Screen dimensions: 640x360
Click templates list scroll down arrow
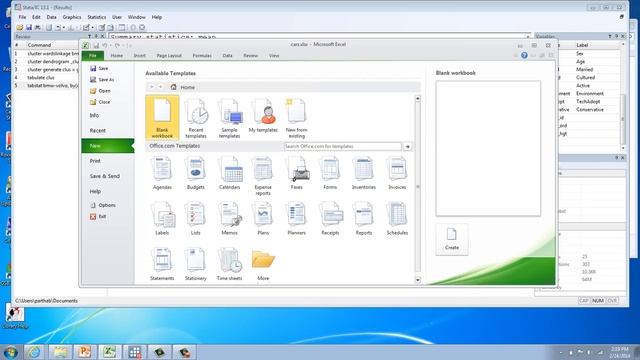click(x=418, y=280)
